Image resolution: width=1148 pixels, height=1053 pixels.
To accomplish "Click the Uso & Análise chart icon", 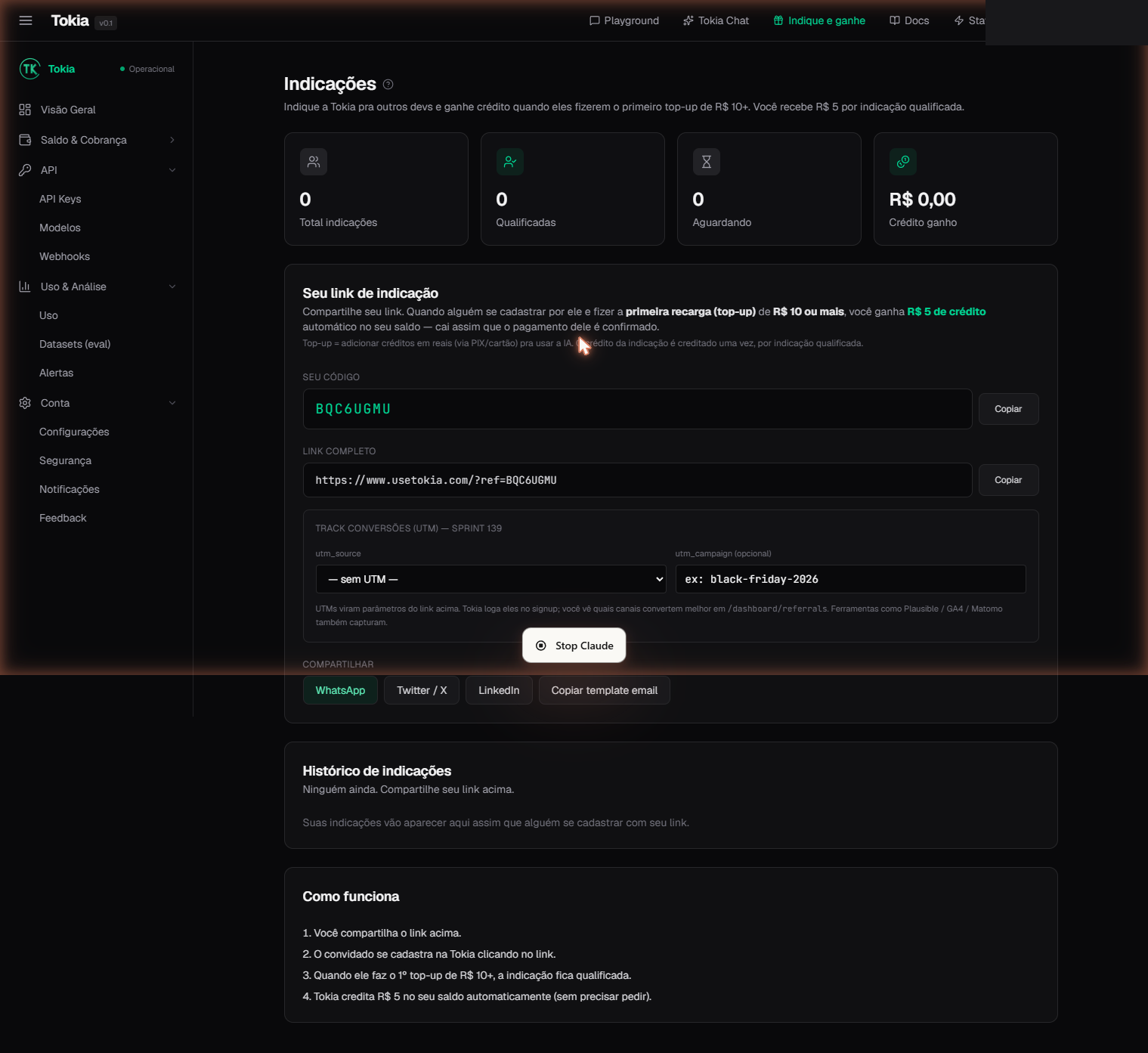I will pyautogui.click(x=25, y=286).
